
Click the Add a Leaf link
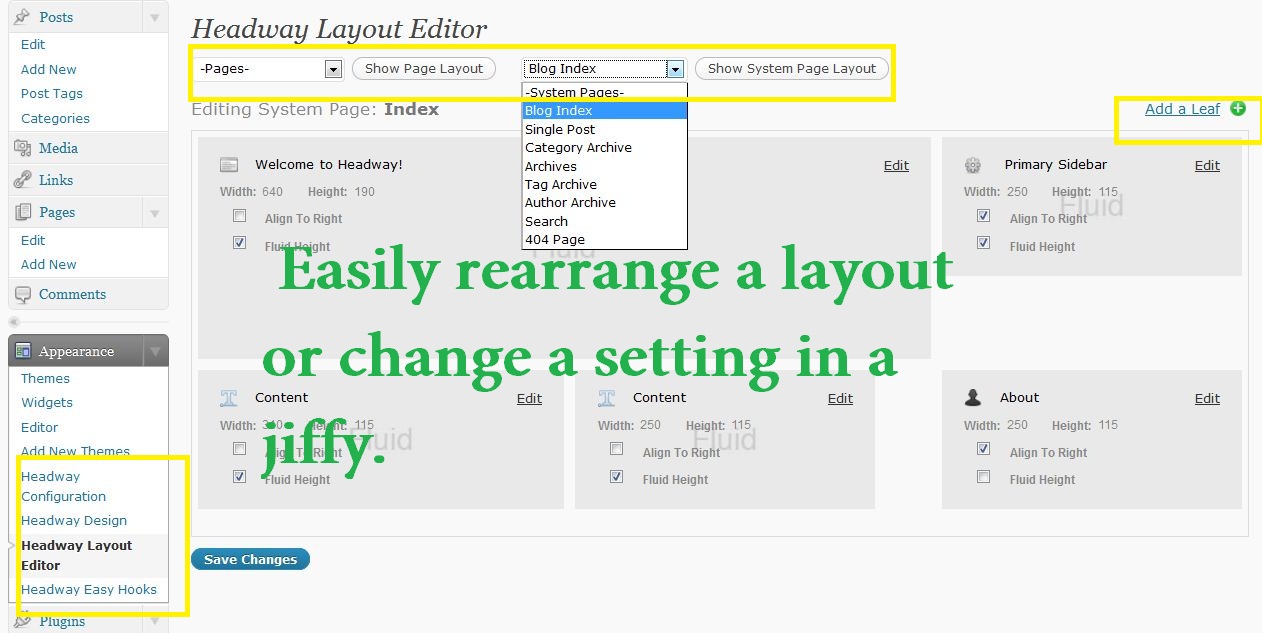pyautogui.click(x=1182, y=109)
